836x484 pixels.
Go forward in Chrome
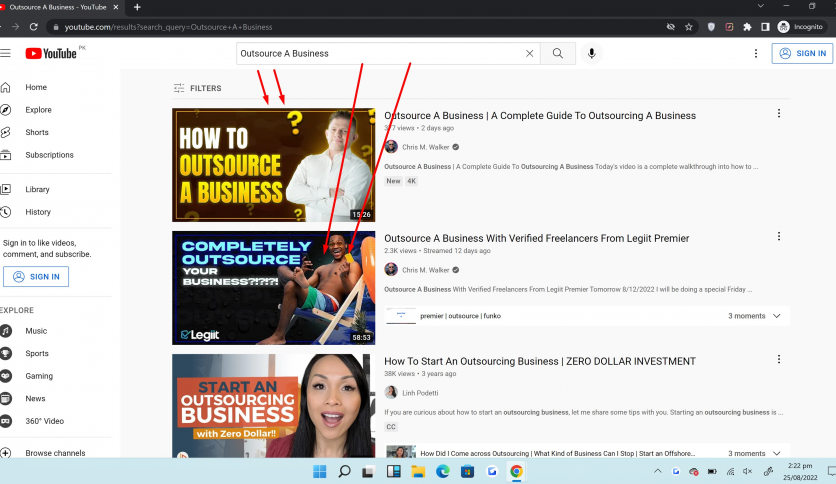15,27
